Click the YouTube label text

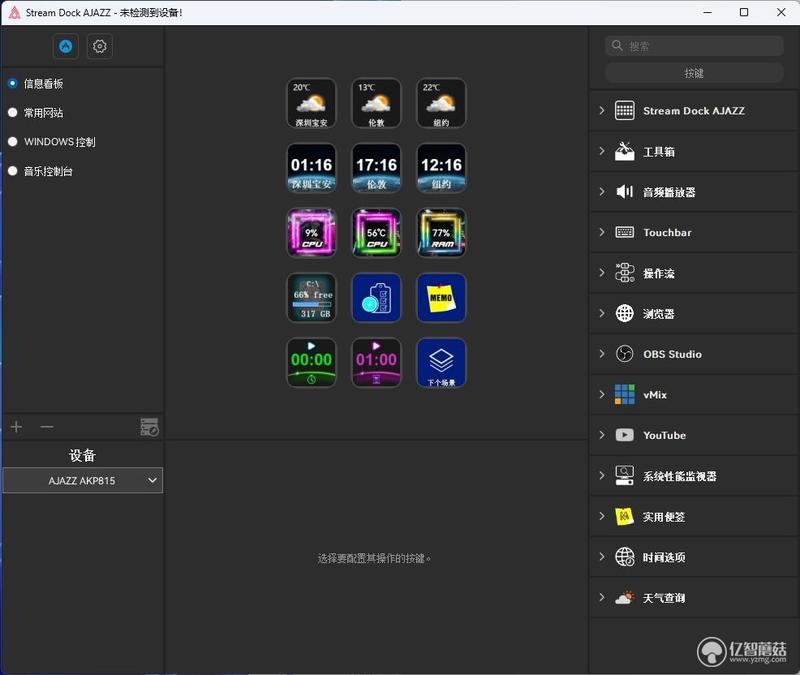click(664, 435)
